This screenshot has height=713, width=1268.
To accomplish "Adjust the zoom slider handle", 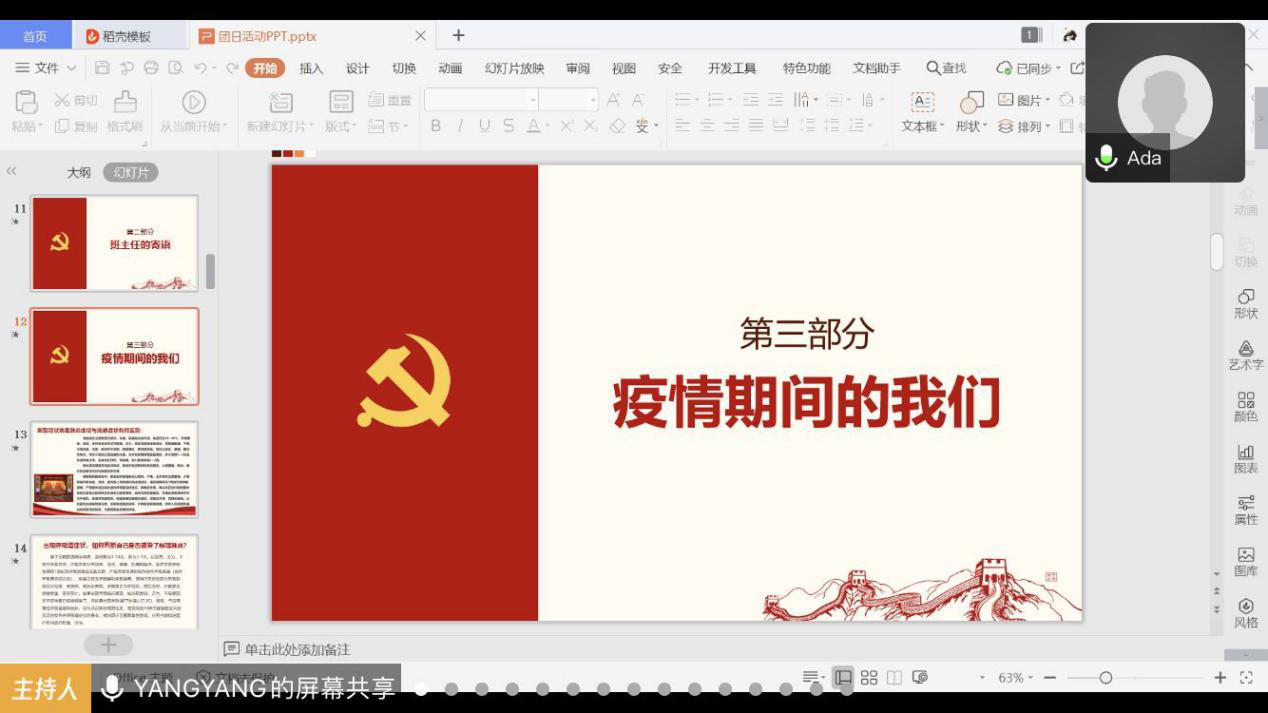I will point(1105,678).
